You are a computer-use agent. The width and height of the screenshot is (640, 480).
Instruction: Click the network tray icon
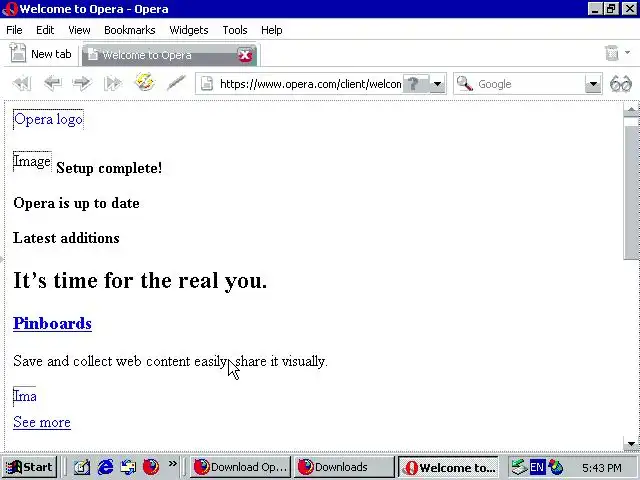click(x=519, y=467)
